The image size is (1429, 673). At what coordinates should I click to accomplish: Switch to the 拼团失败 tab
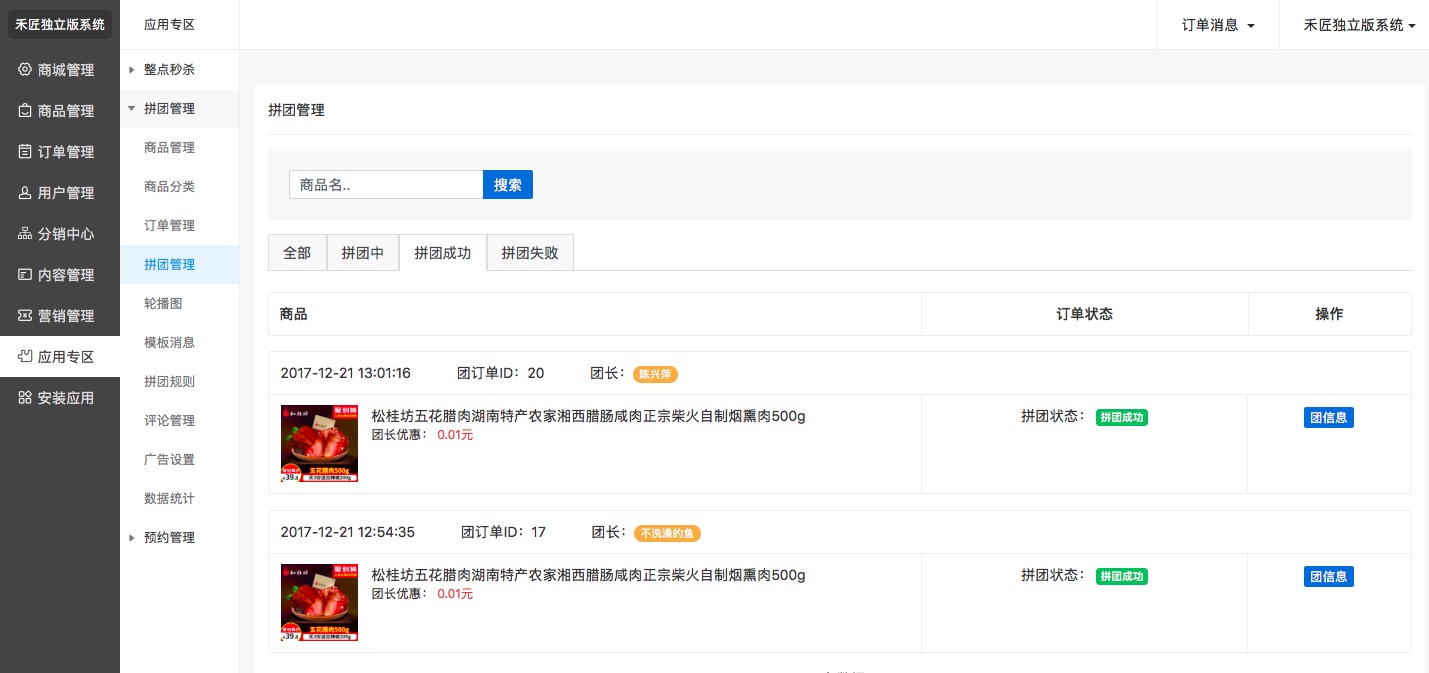pyautogui.click(x=529, y=253)
